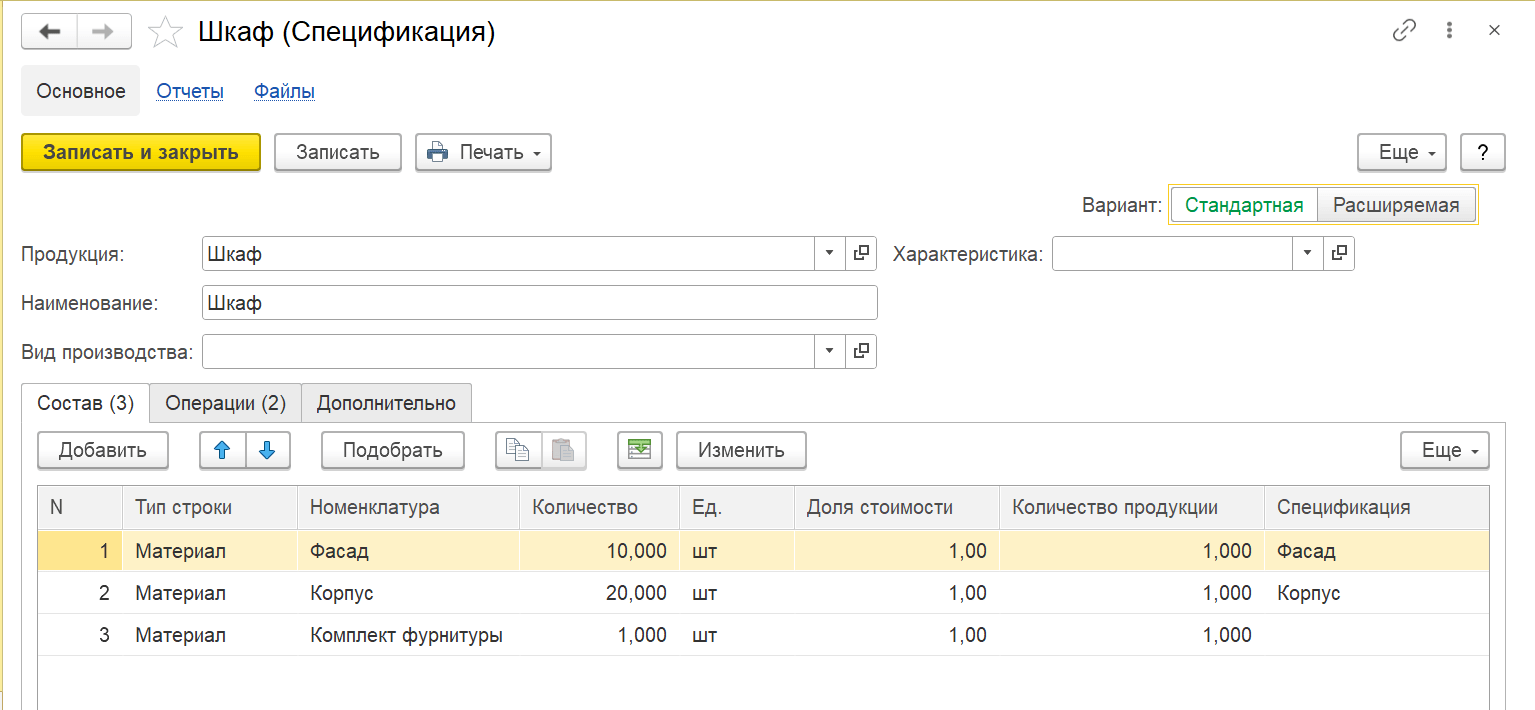Open the Вид производства dropdown
This screenshot has height=710, width=1535.
point(829,351)
